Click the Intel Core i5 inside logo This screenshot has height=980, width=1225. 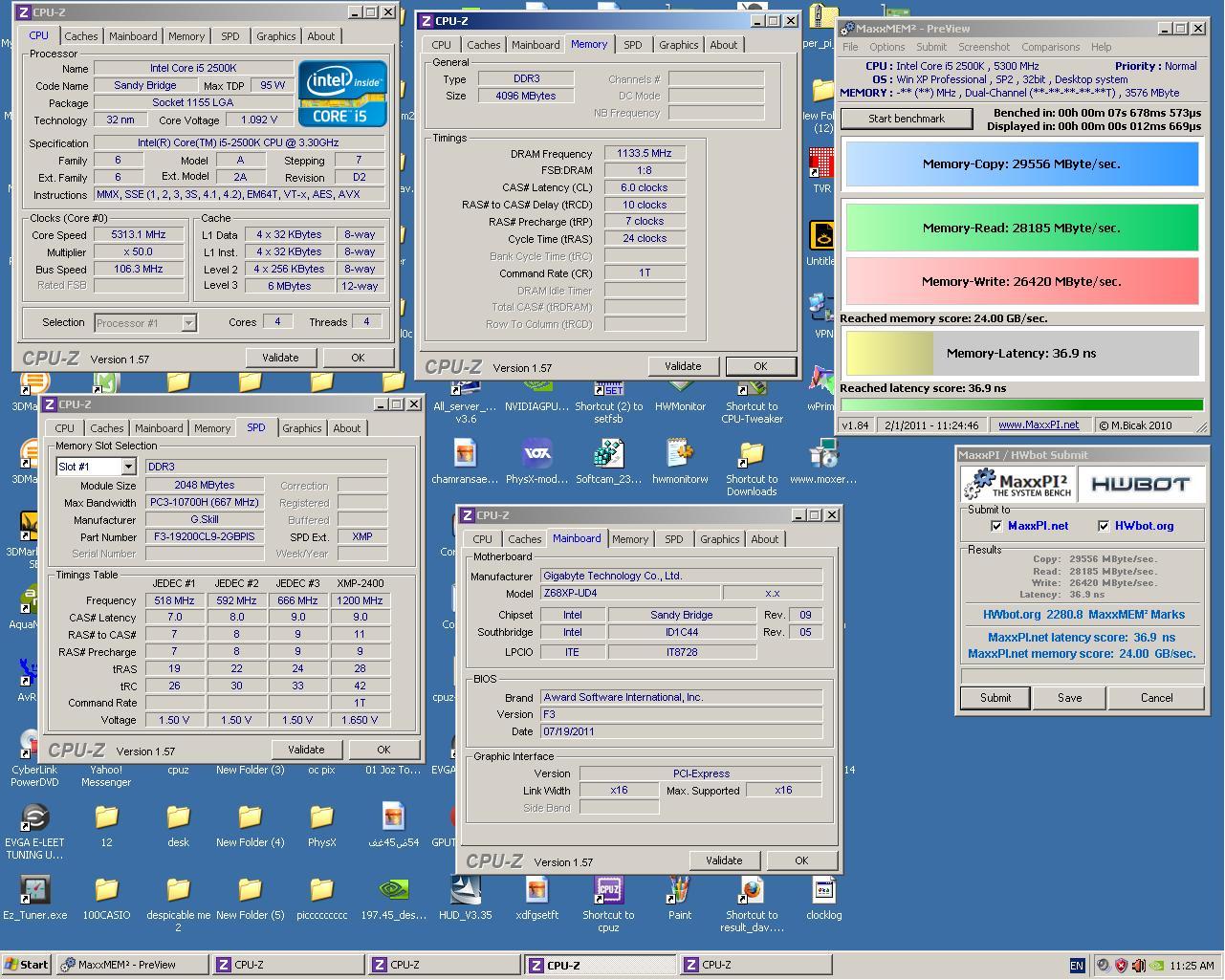click(342, 94)
